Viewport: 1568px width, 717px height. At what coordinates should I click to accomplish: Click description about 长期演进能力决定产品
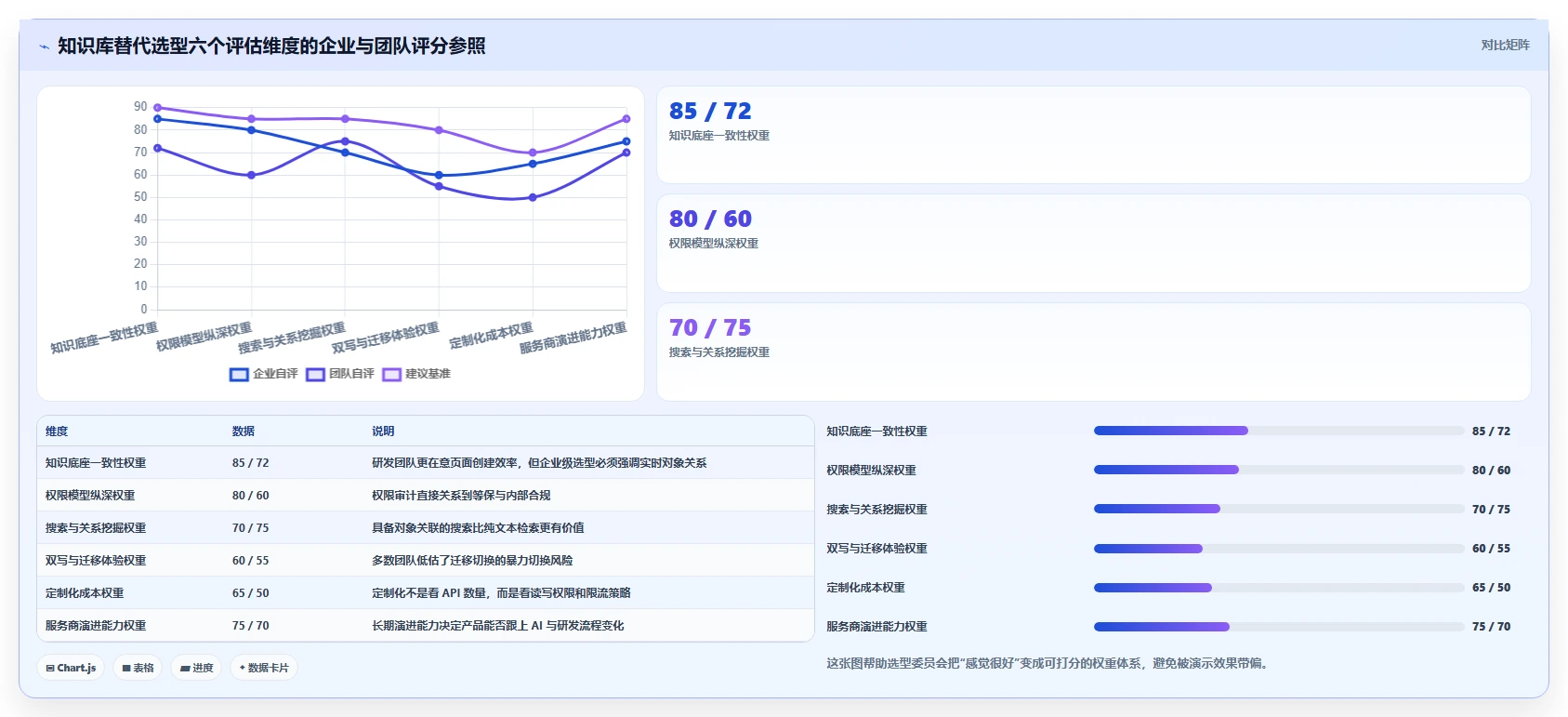[x=498, y=625]
